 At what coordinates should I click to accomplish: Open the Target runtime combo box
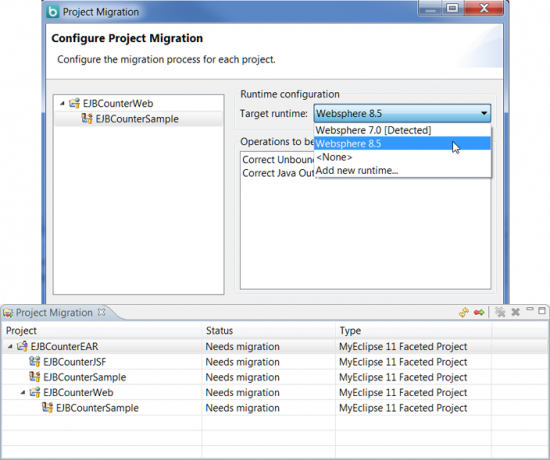(402, 113)
